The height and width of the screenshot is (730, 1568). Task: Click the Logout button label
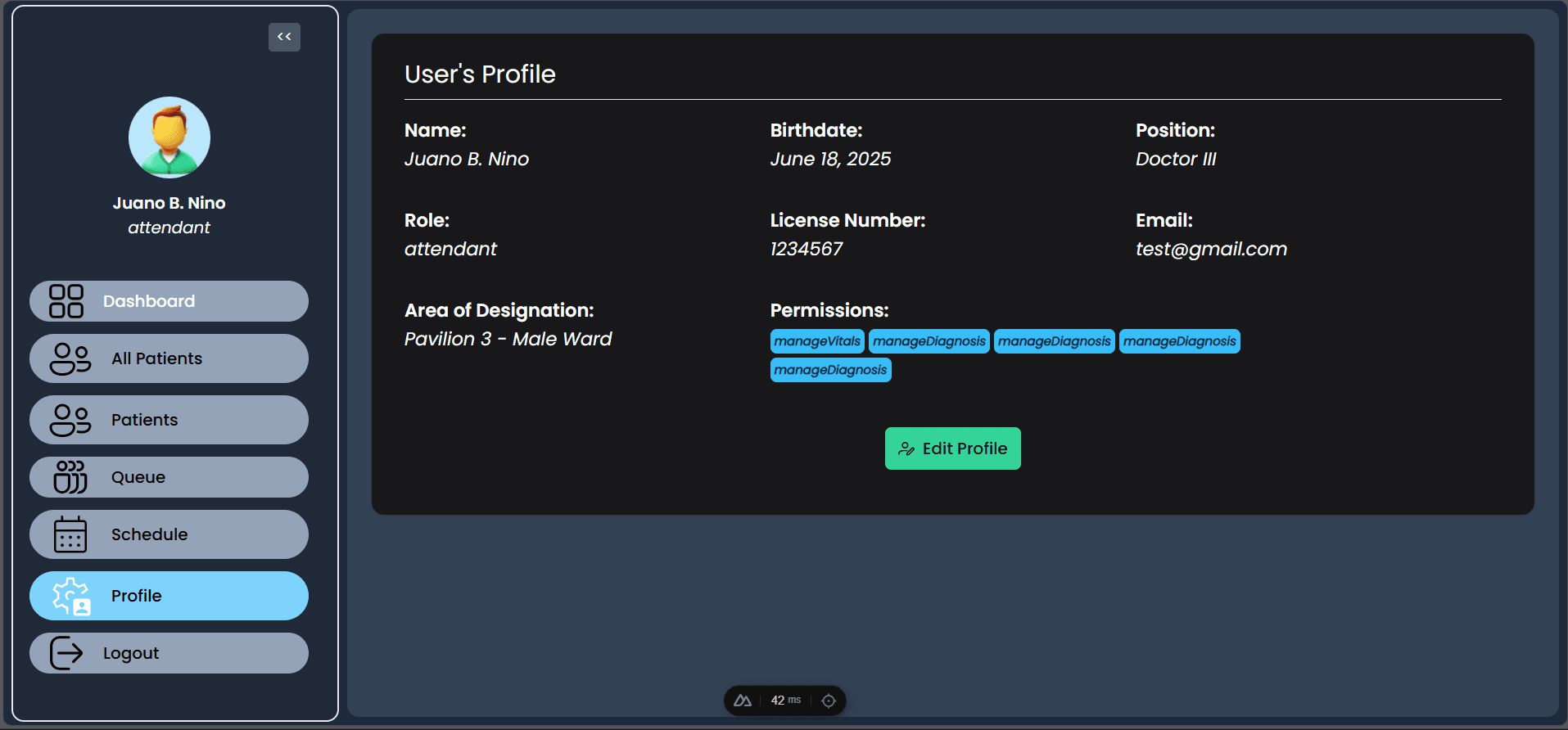tap(131, 653)
